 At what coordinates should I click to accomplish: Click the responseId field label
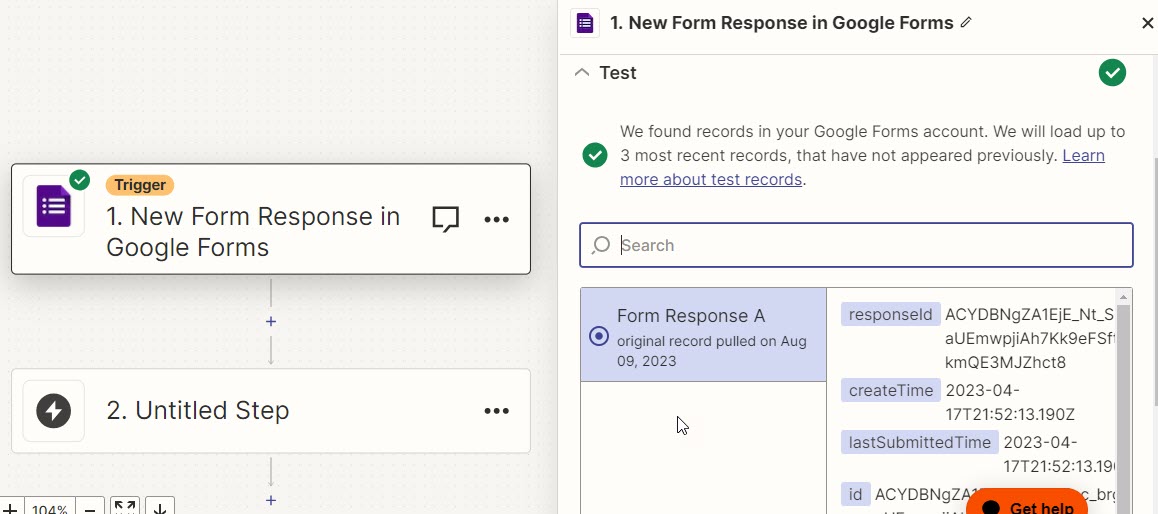click(x=891, y=315)
